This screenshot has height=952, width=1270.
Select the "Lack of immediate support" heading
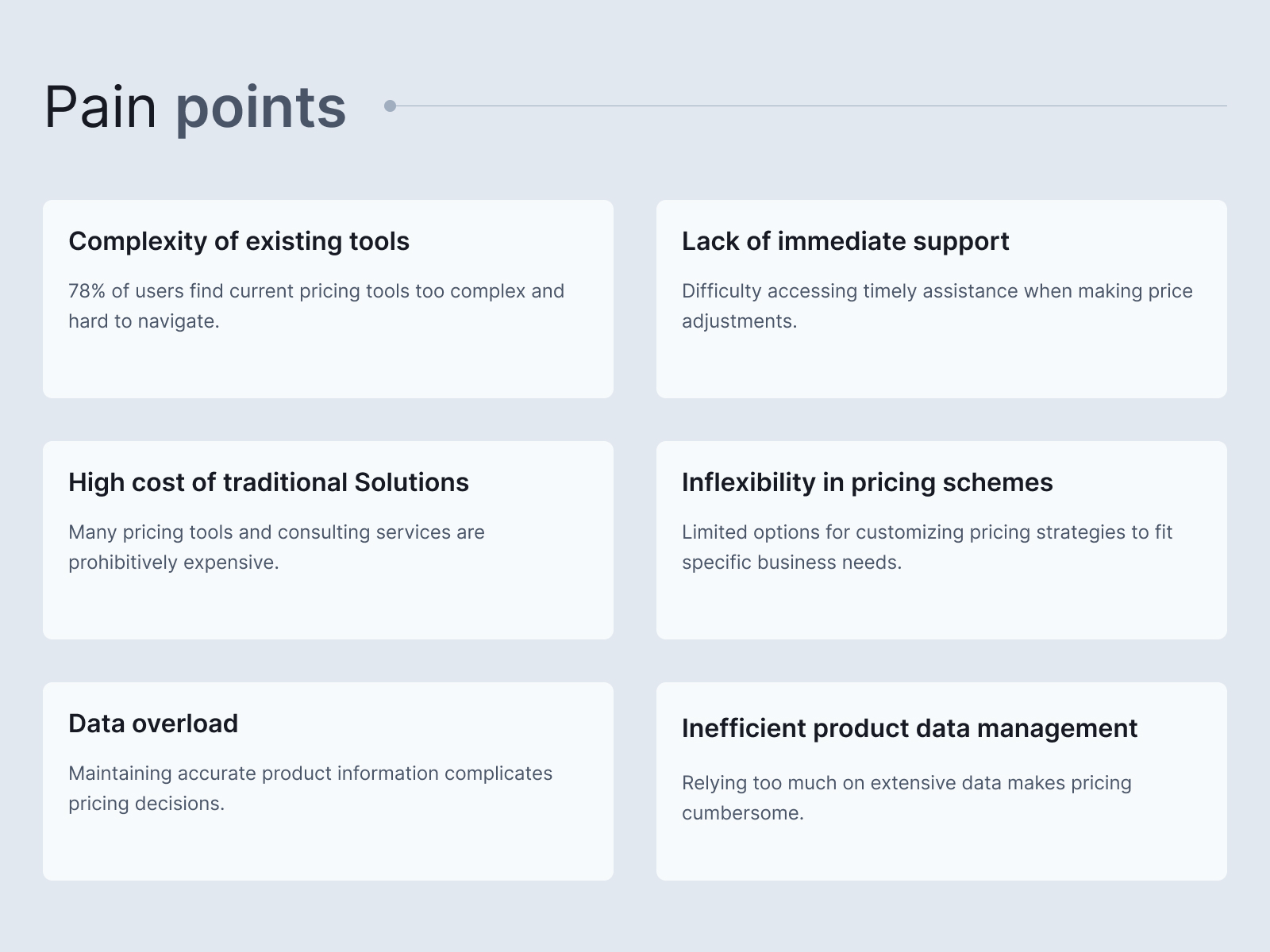[x=845, y=241]
